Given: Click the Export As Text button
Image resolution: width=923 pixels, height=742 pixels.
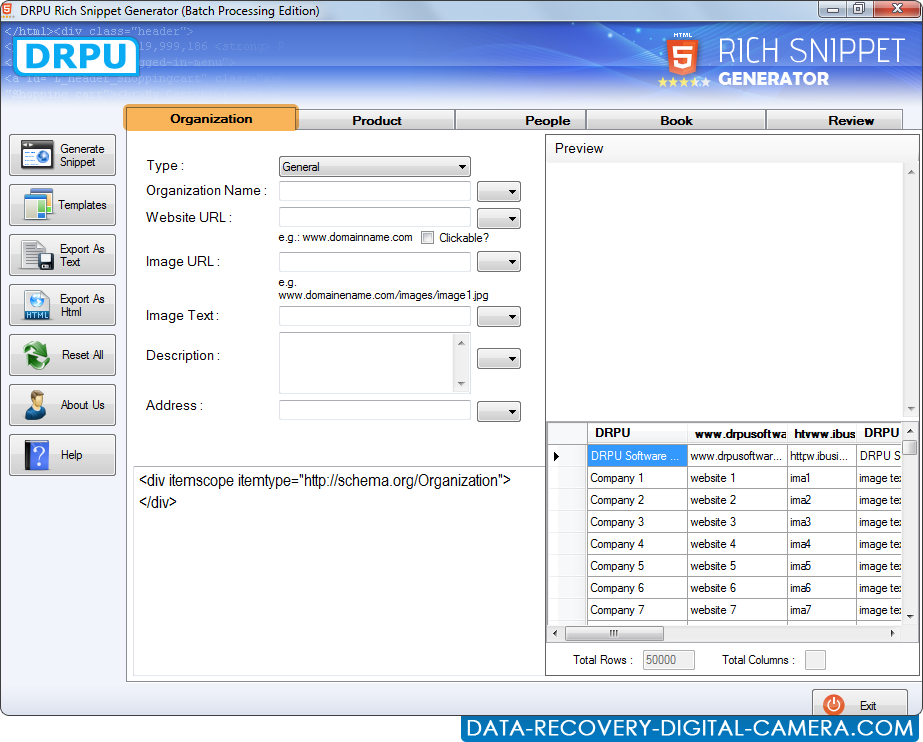Looking at the screenshot, I should pyautogui.click(x=62, y=255).
